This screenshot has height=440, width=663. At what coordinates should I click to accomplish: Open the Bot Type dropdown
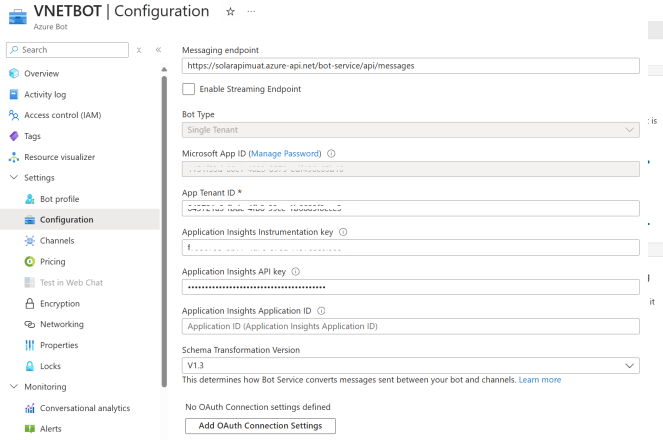(411, 130)
